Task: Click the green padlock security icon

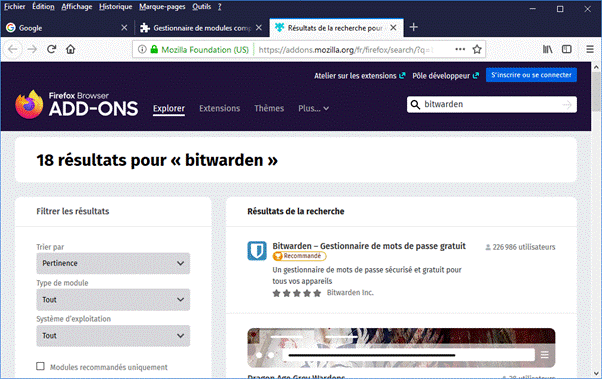Action: (154, 49)
